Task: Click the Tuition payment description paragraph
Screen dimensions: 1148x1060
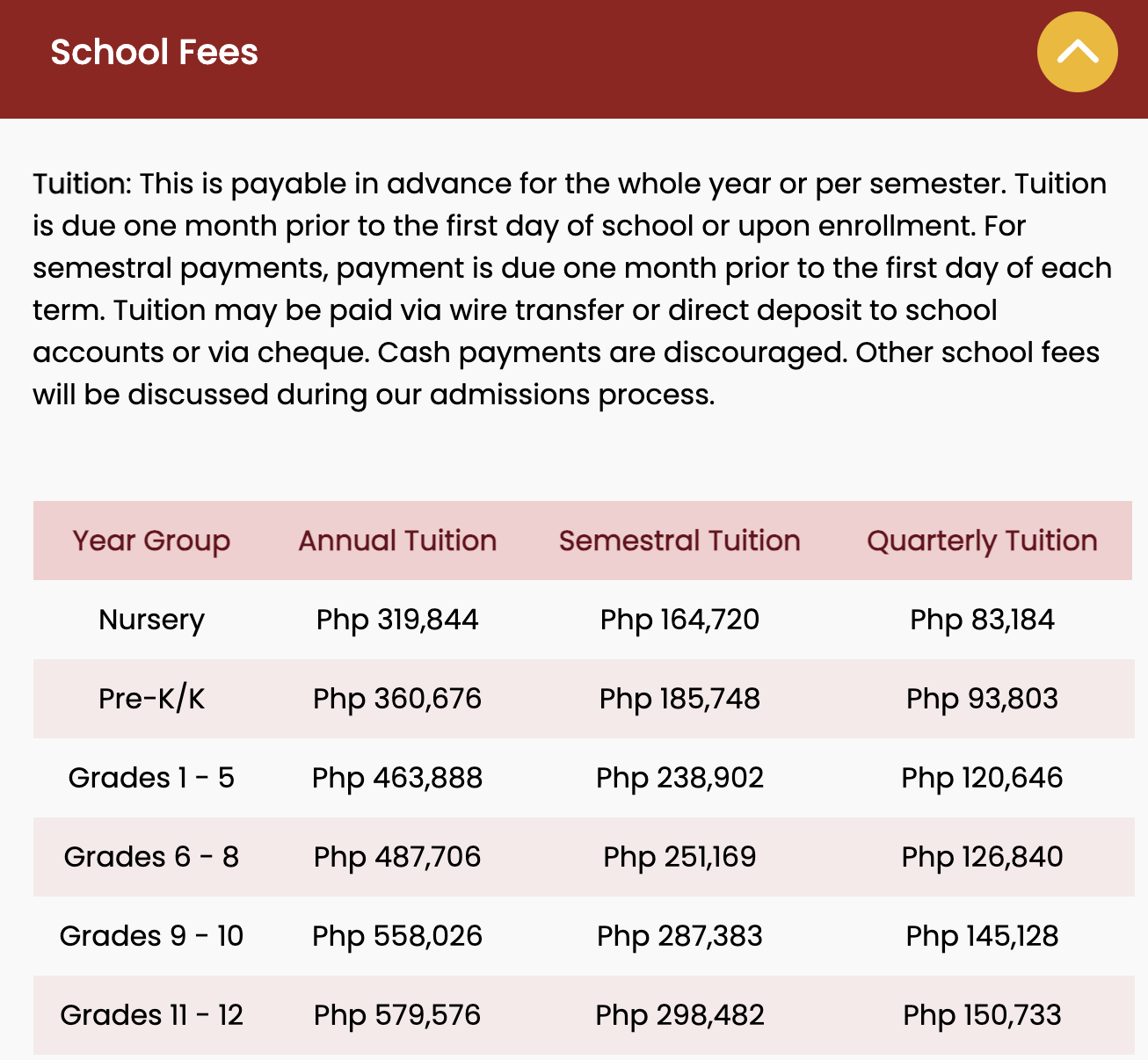Action: (571, 289)
